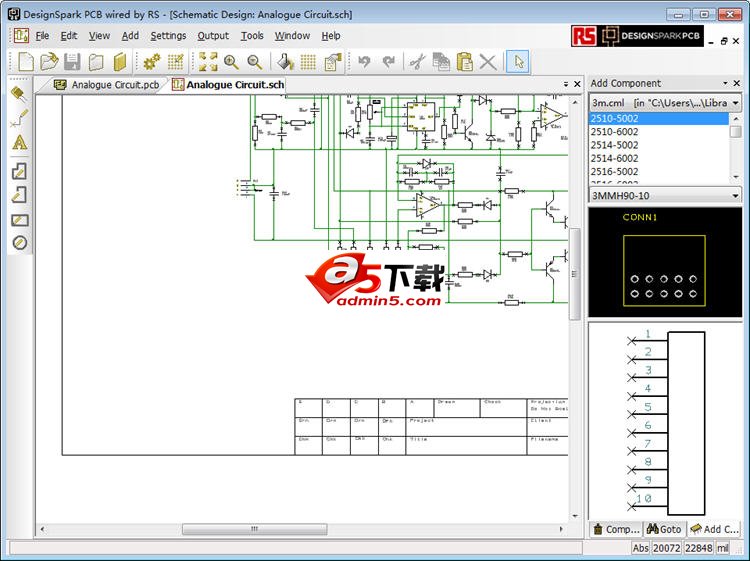
Task: Select the Add Text 'A' tool
Action: click(x=19, y=143)
